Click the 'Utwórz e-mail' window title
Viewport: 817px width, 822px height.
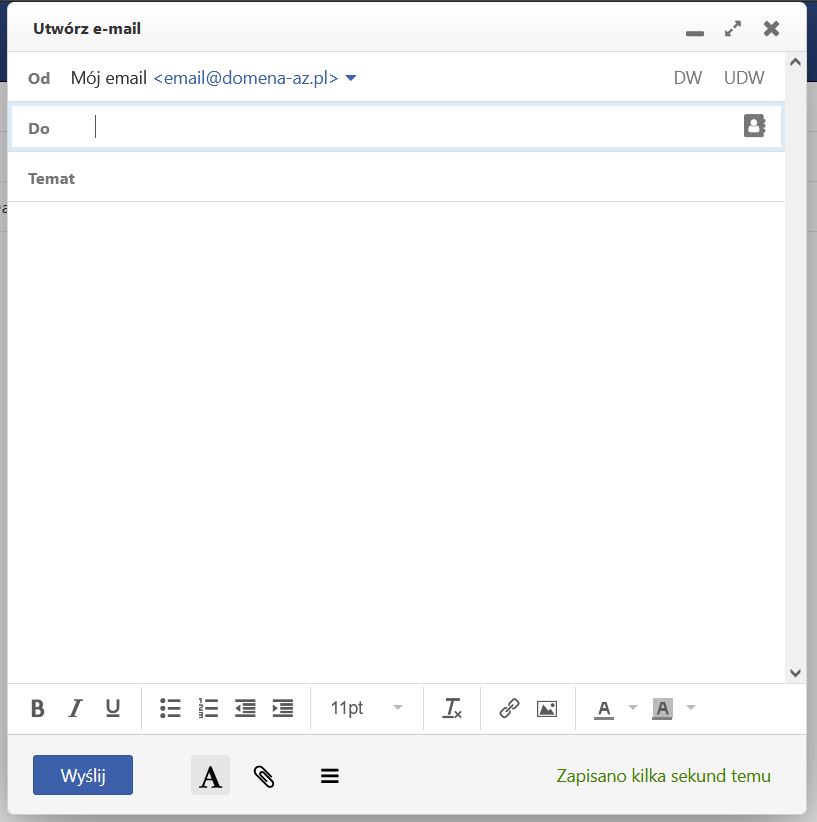[x=87, y=29]
